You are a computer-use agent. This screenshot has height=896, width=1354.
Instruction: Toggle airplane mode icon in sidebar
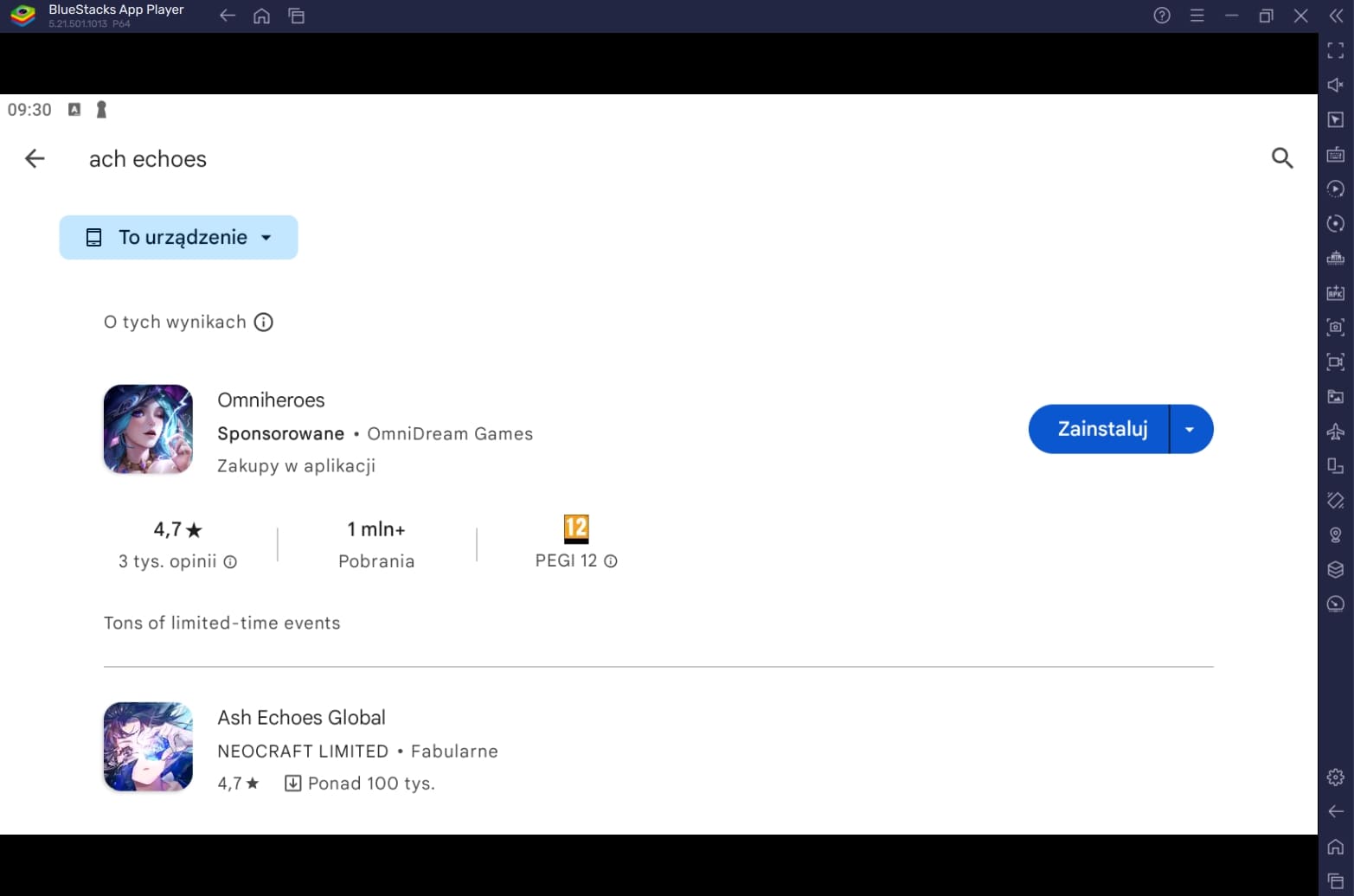tap(1336, 431)
